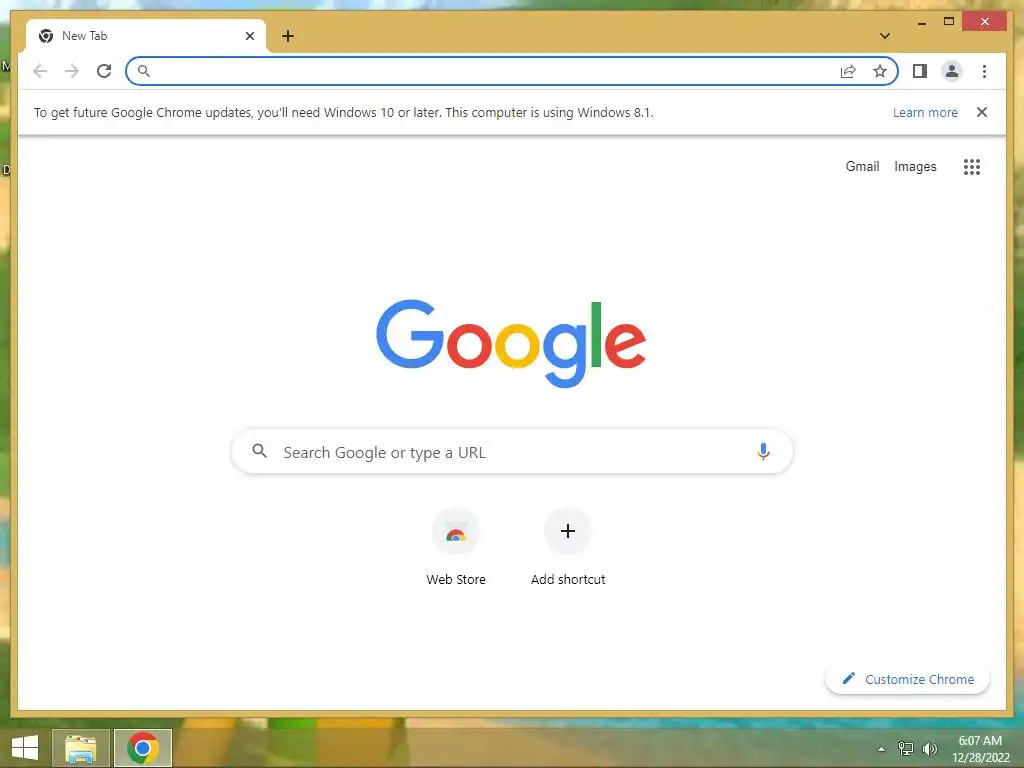The height and width of the screenshot is (768, 1024).
Task: Click the Customize Chrome button
Action: click(907, 679)
